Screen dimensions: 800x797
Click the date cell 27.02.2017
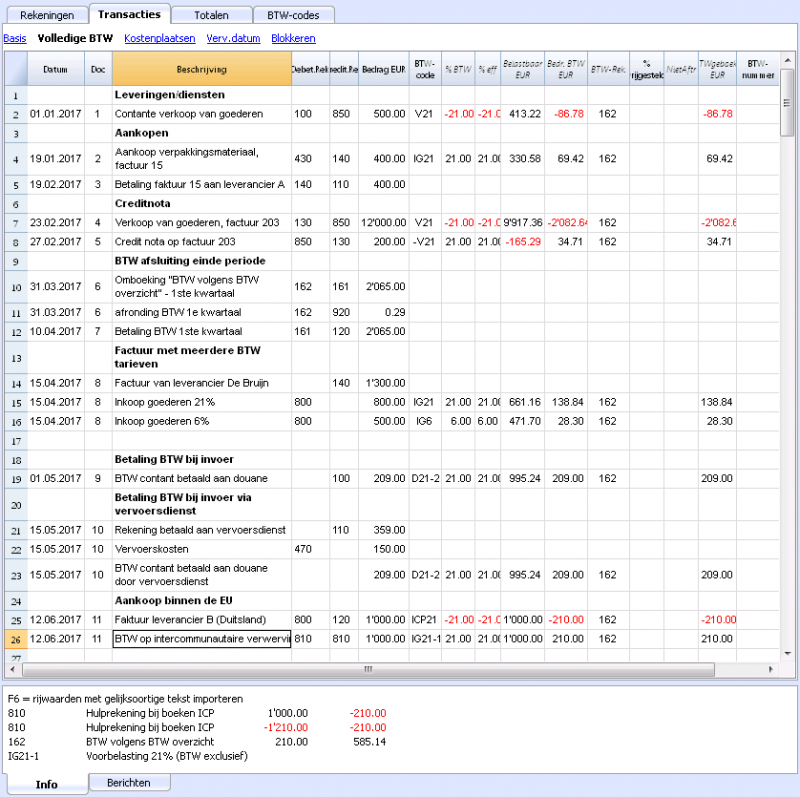(56, 242)
